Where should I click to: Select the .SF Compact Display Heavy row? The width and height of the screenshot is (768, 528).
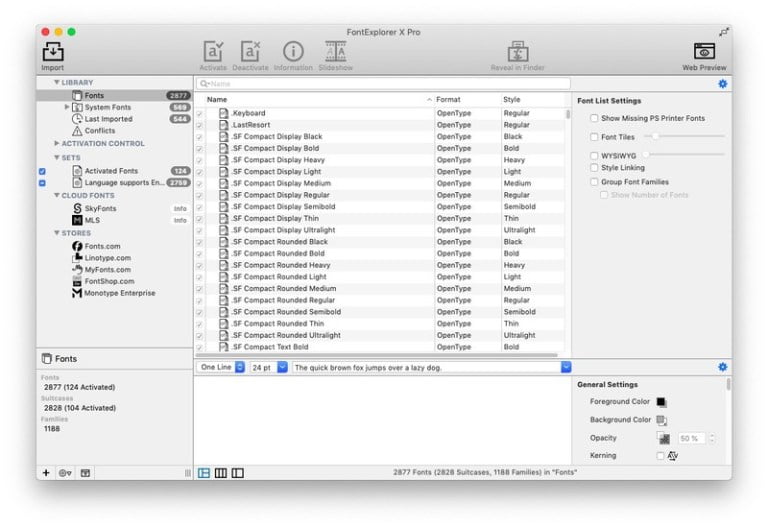(380, 160)
